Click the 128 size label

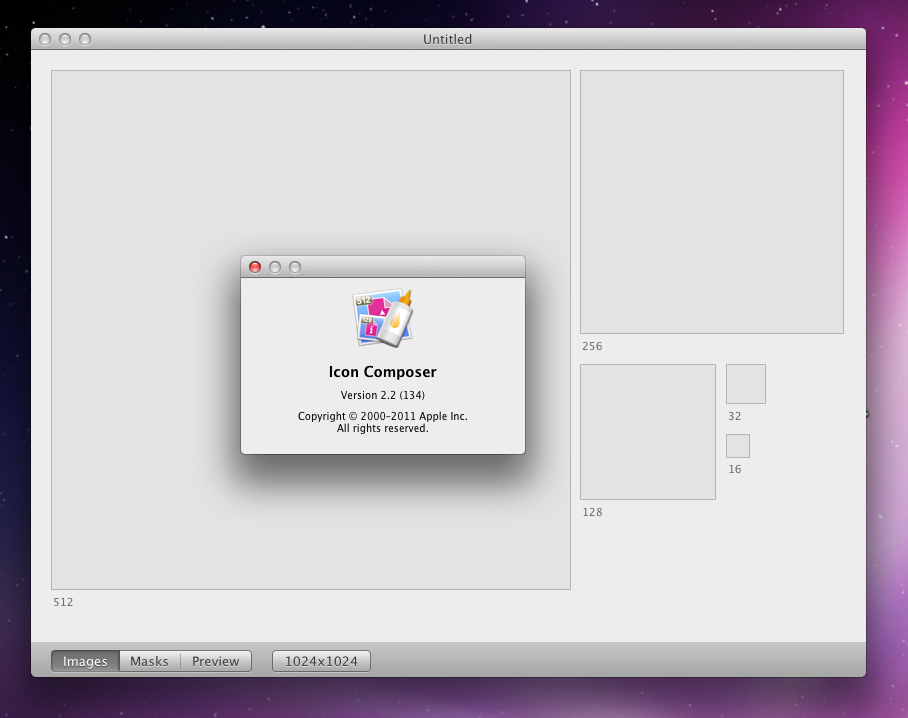[x=592, y=512]
